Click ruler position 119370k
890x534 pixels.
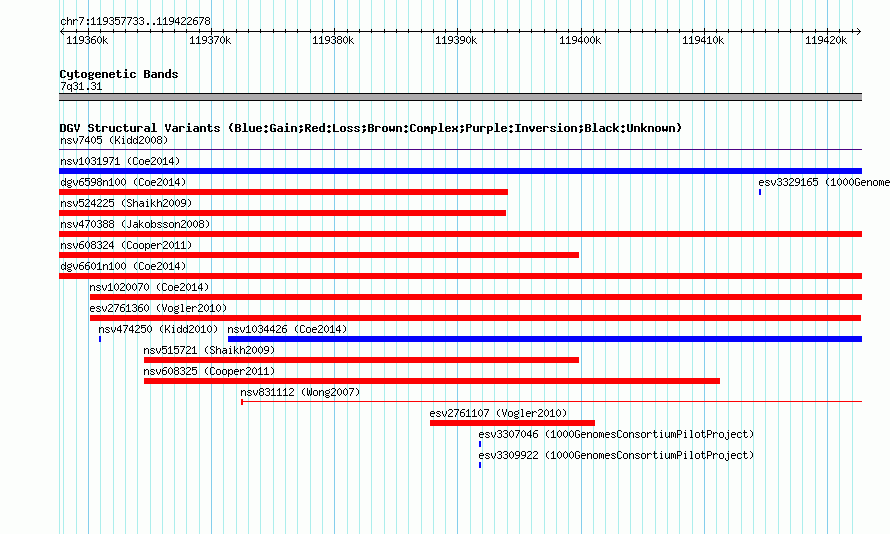click(x=210, y=40)
